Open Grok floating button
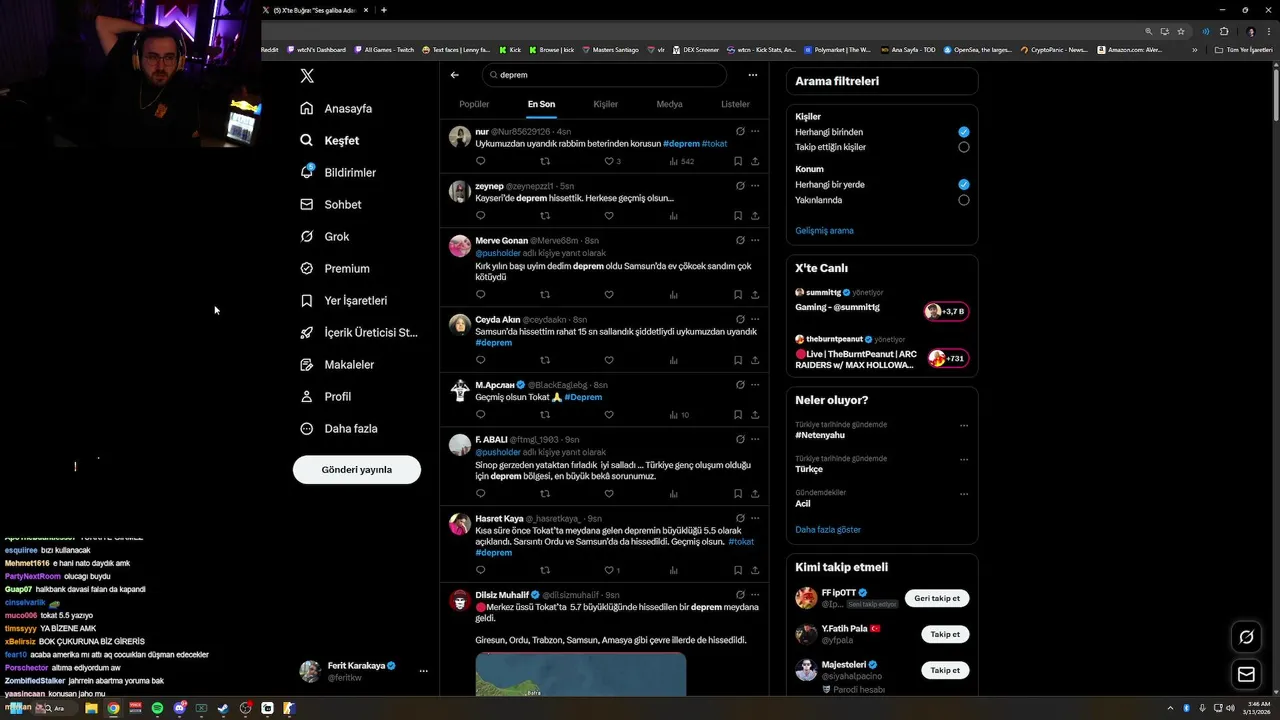 point(1246,637)
